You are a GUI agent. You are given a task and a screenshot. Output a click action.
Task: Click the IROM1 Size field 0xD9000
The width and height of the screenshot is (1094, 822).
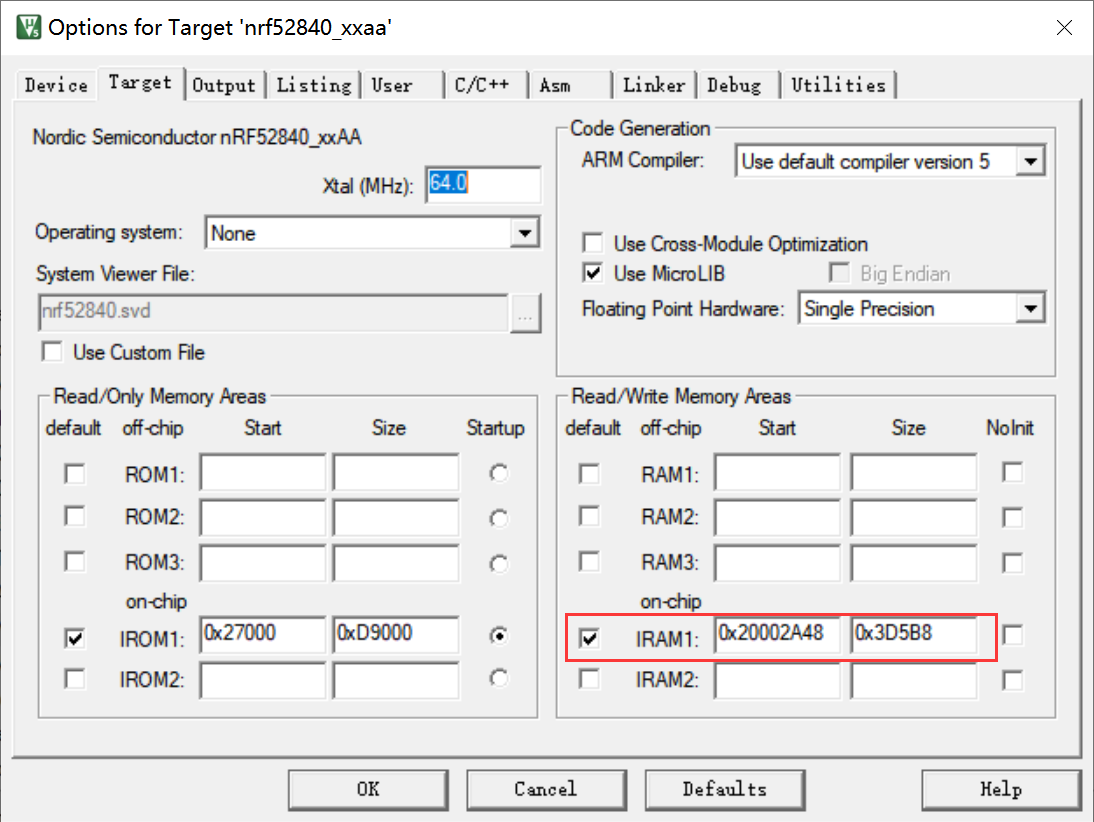396,634
